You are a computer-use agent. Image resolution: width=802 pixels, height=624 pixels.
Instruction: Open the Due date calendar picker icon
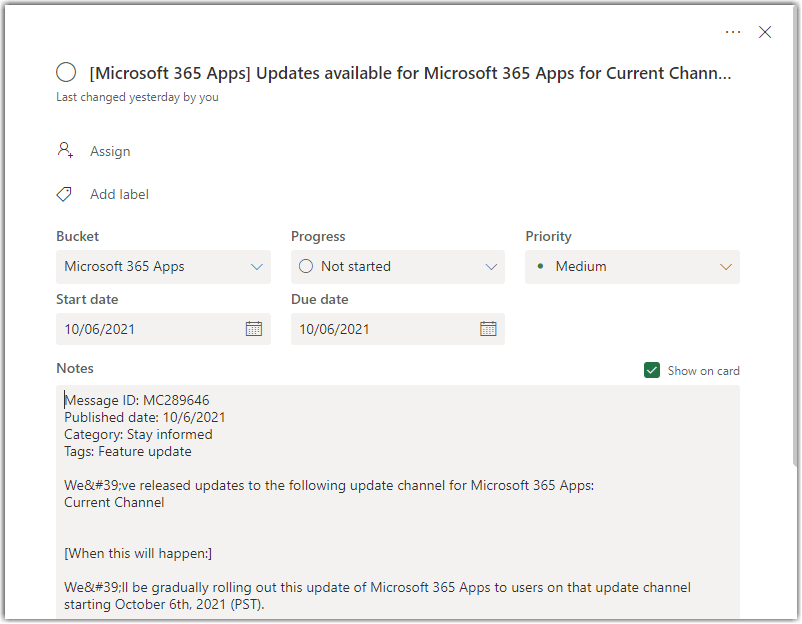coord(488,329)
